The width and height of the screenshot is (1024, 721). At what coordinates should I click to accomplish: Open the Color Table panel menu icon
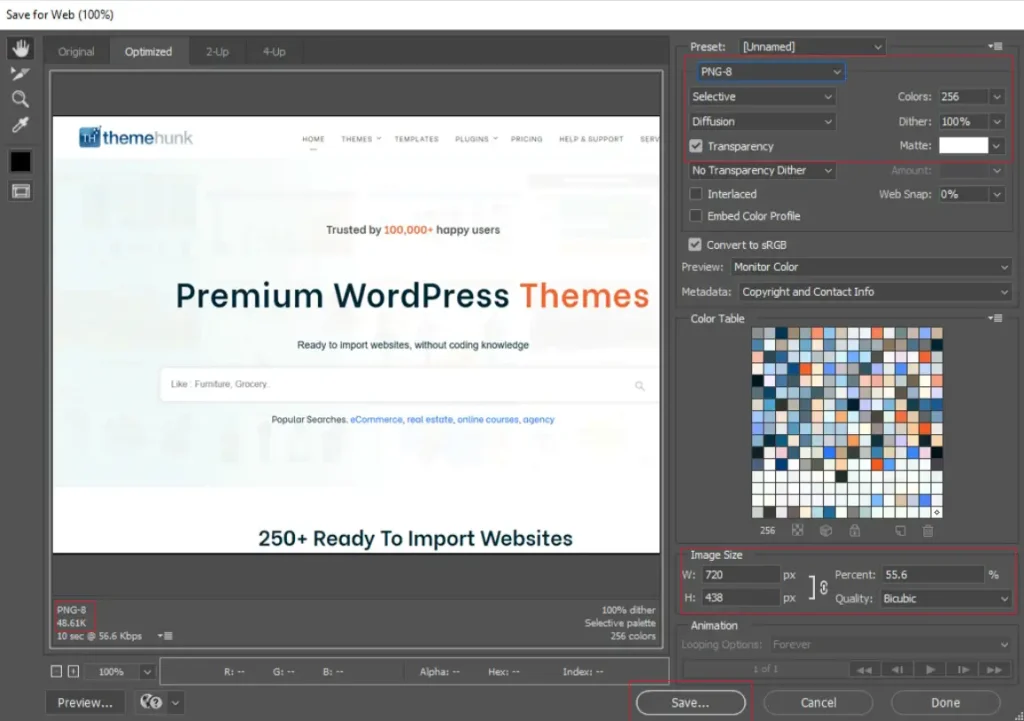(x=995, y=318)
